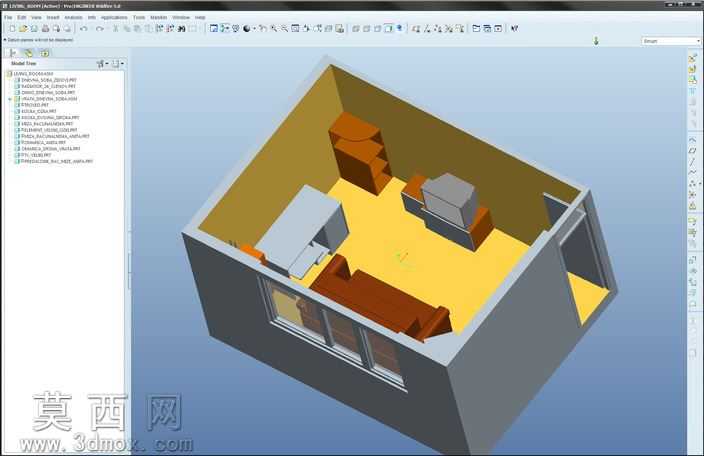Switch to Model Tree navigator tab
Image resolution: width=704 pixels, height=456 pixels.
coord(13,53)
